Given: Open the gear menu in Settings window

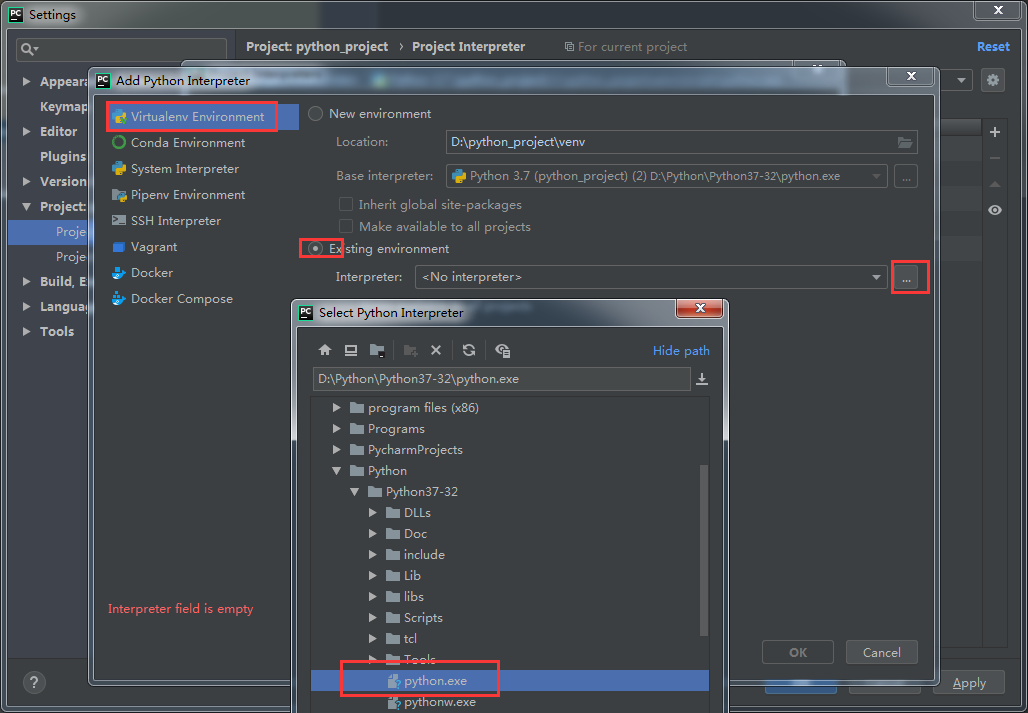Looking at the screenshot, I should (x=993, y=80).
